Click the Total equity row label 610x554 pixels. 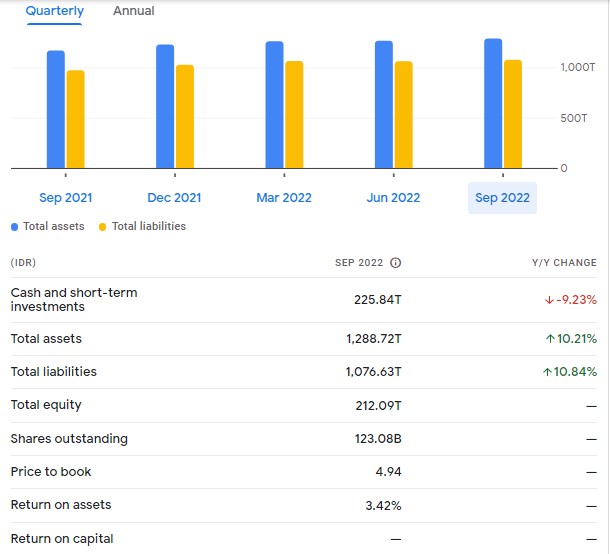tap(46, 405)
